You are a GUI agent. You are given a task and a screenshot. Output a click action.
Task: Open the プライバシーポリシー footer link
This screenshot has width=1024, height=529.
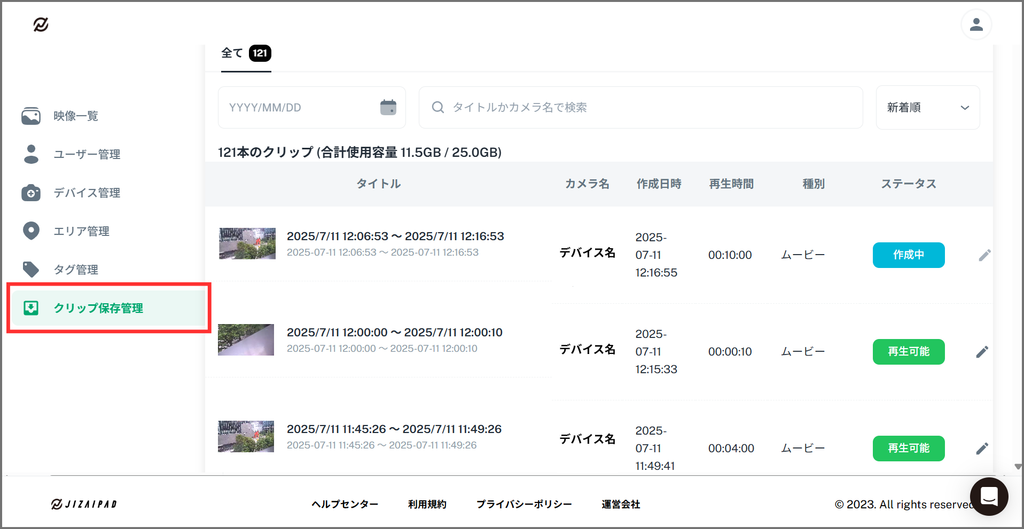click(524, 505)
